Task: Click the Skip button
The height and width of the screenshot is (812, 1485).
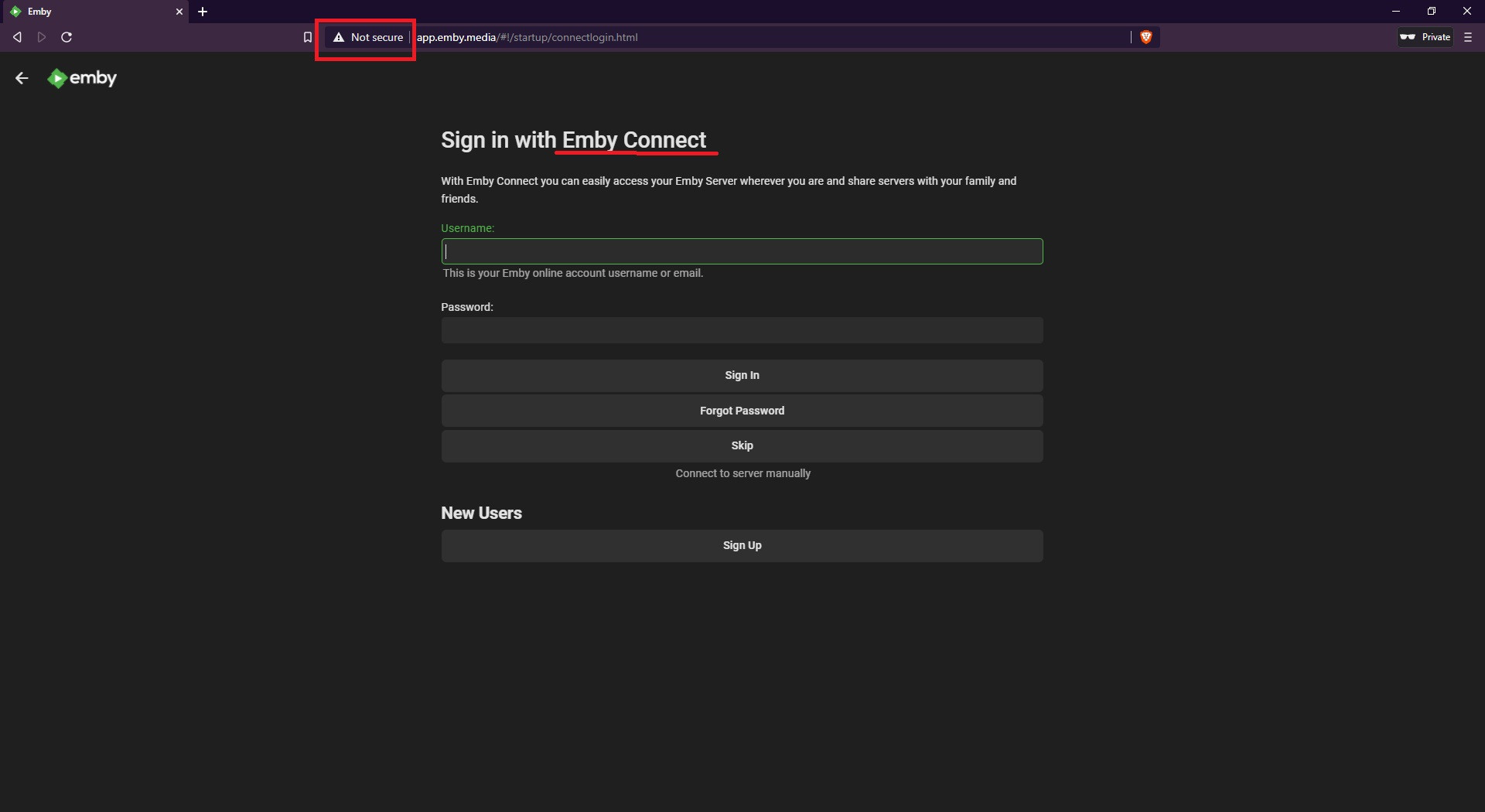Action: pyautogui.click(x=742, y=446)
